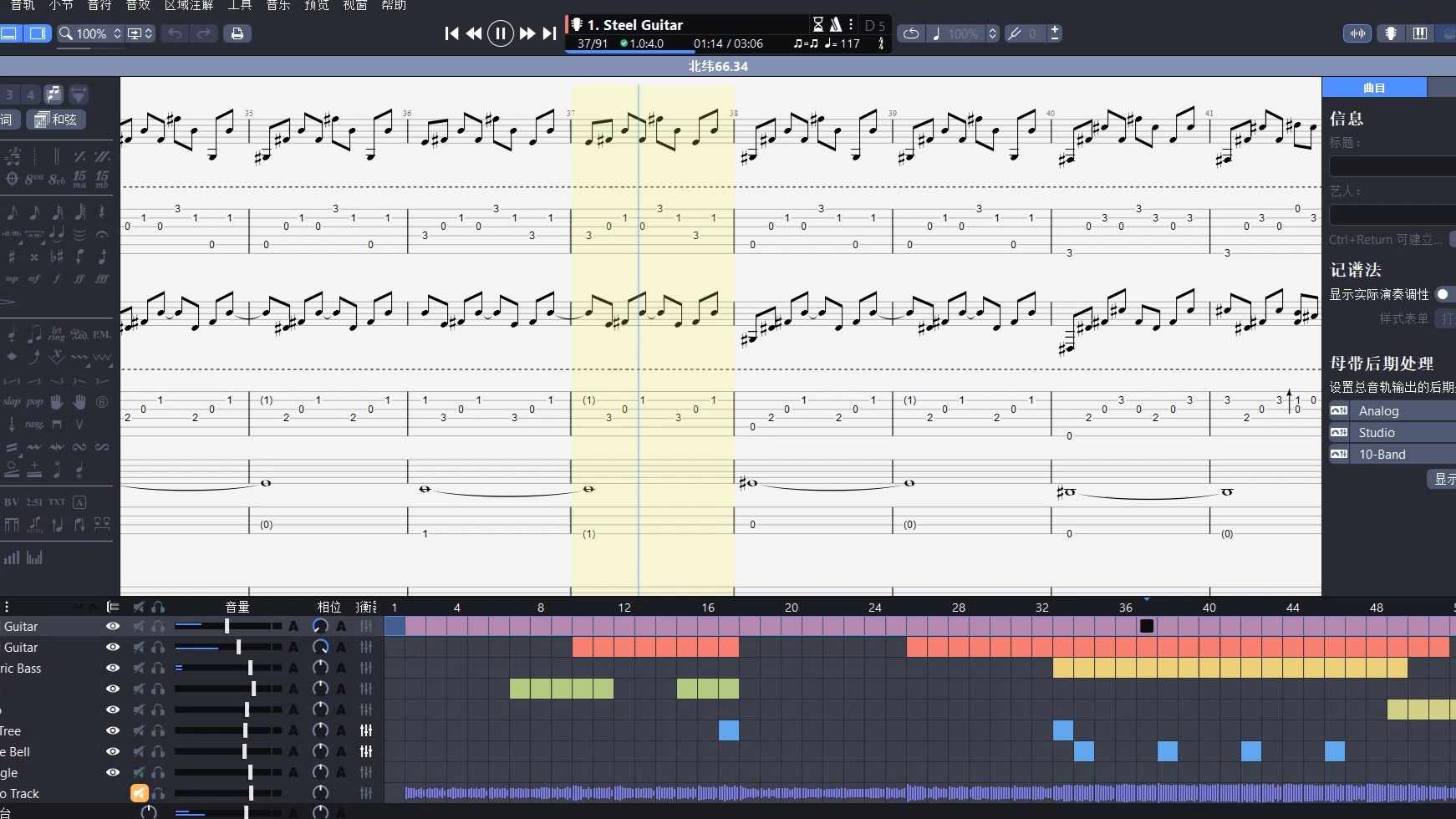The height and width of the screenshot is (819, 1456).
Task: Toggle the right panel display button
Action: pyautogui.click(x=38, y=33)
